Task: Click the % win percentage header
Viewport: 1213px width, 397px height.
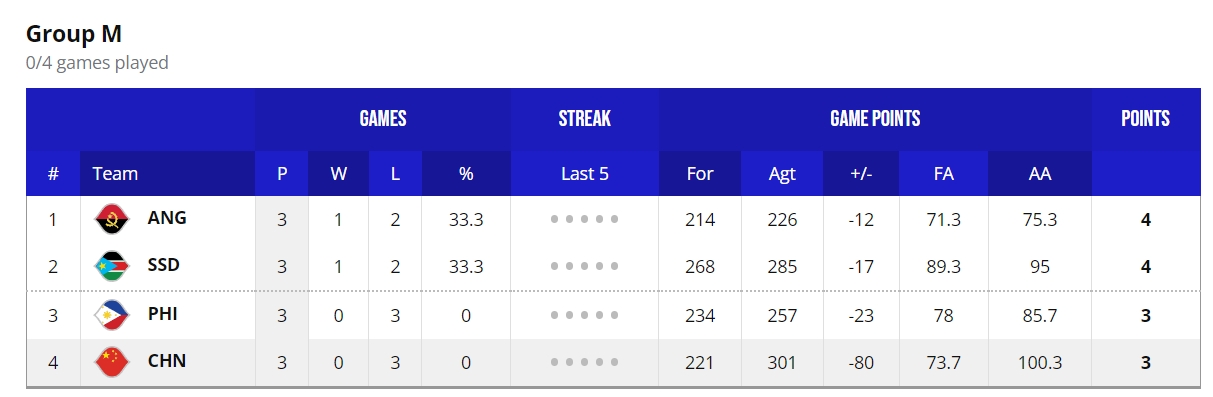Action: 466,173
